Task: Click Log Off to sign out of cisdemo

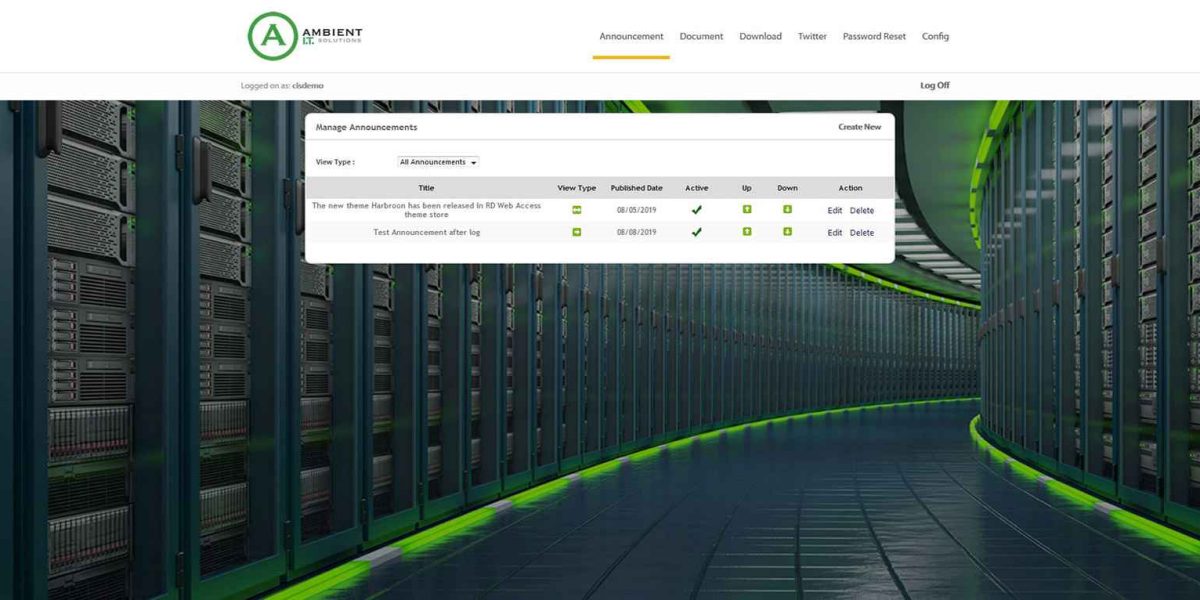Action: click(x=934, y=85)
